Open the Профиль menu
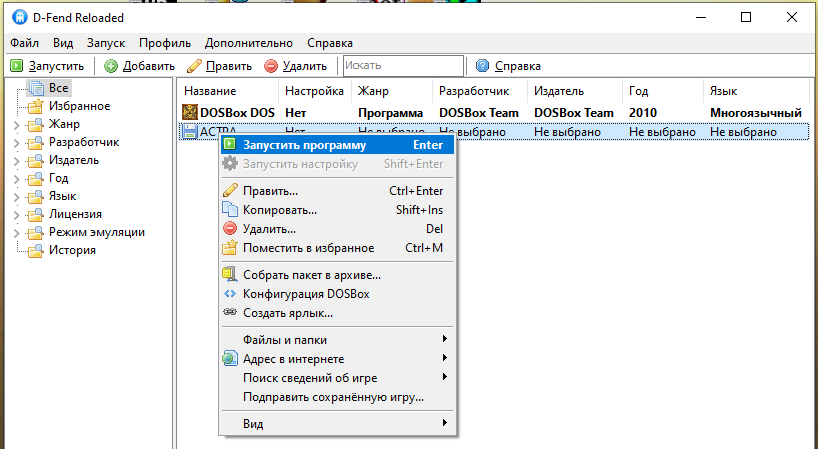Image resolution: width=818 pixels, height=449 pixels. [x=165, y=43]
